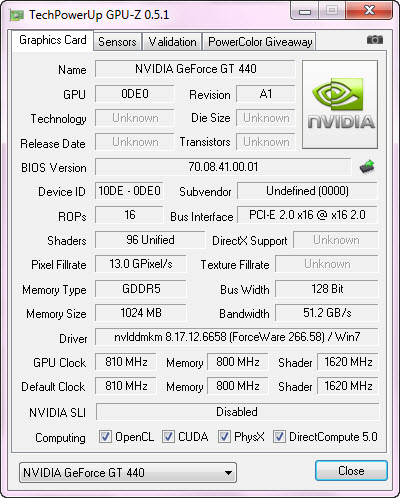Click the NVIDIA SLI status field

click(x=237, y=412)
